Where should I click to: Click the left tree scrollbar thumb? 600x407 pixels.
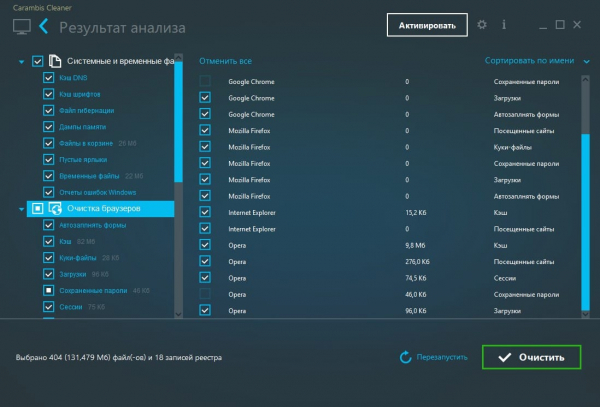pos(178,122)
